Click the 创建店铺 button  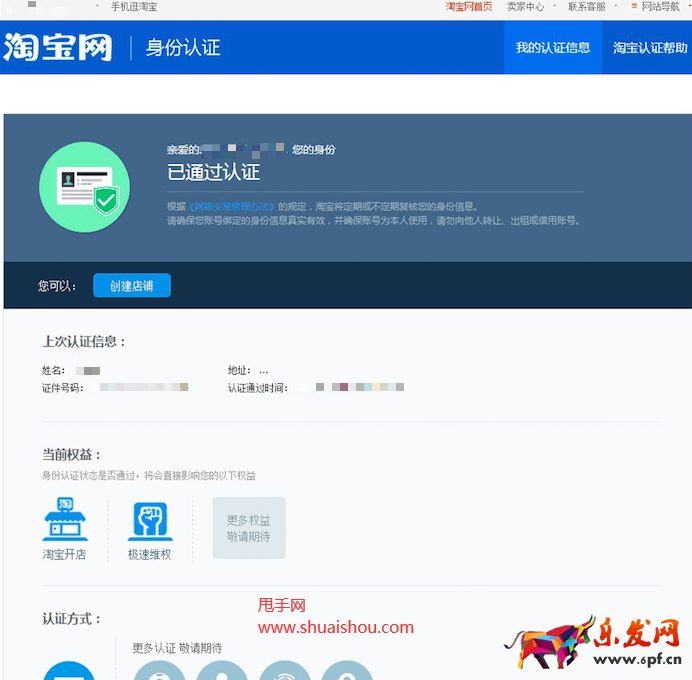pos(132,286)
